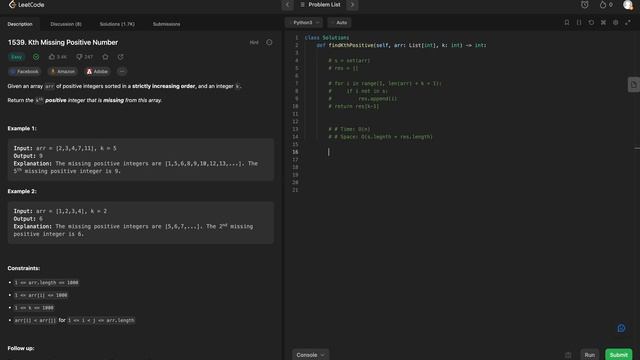Viewport: 640px width, 360px height.
Task: Click the commented return res[k-1] line
Action: pyautogui.click(x=353, y=106)
